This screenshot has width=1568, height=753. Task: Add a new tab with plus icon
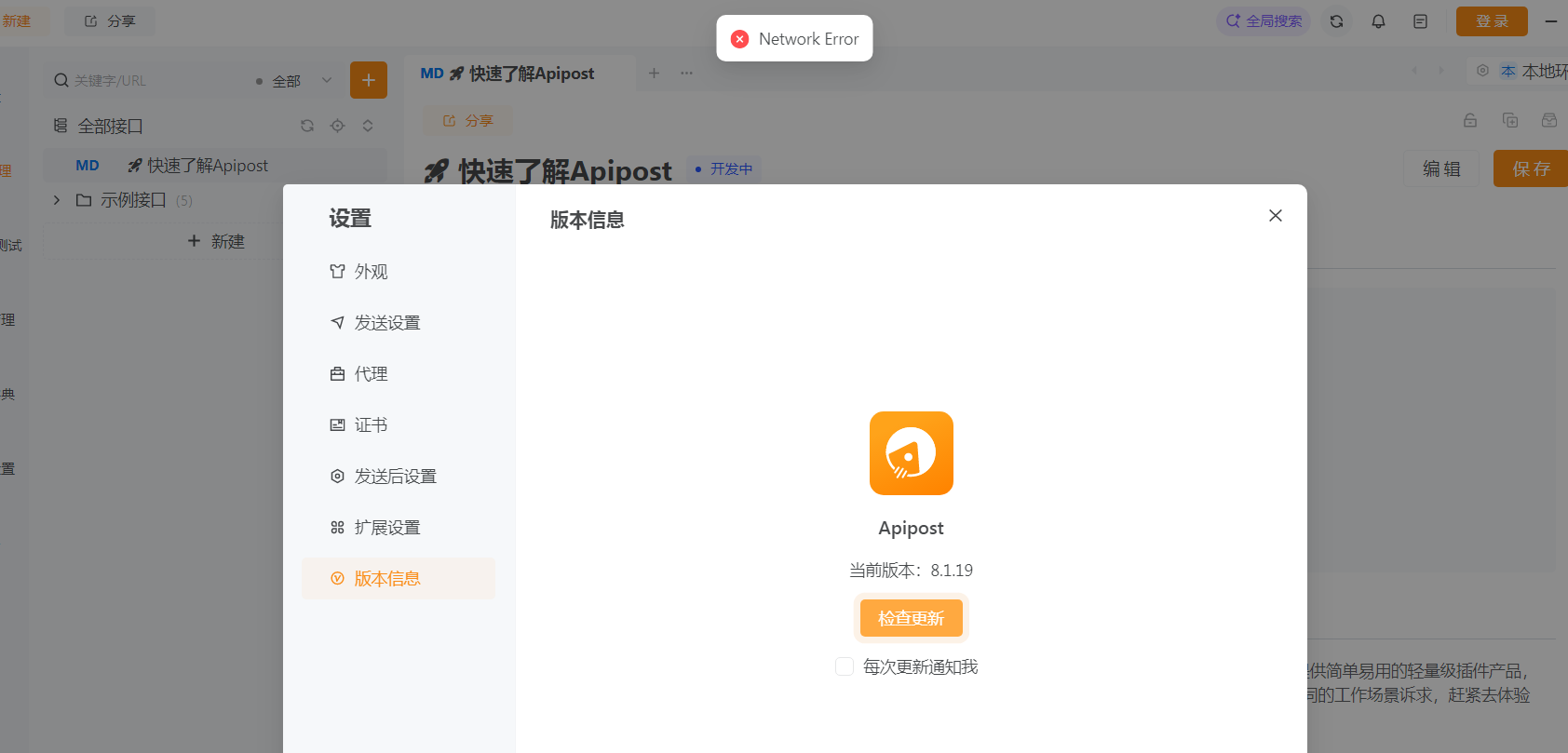pyautogui.click(x=655, y=73)
